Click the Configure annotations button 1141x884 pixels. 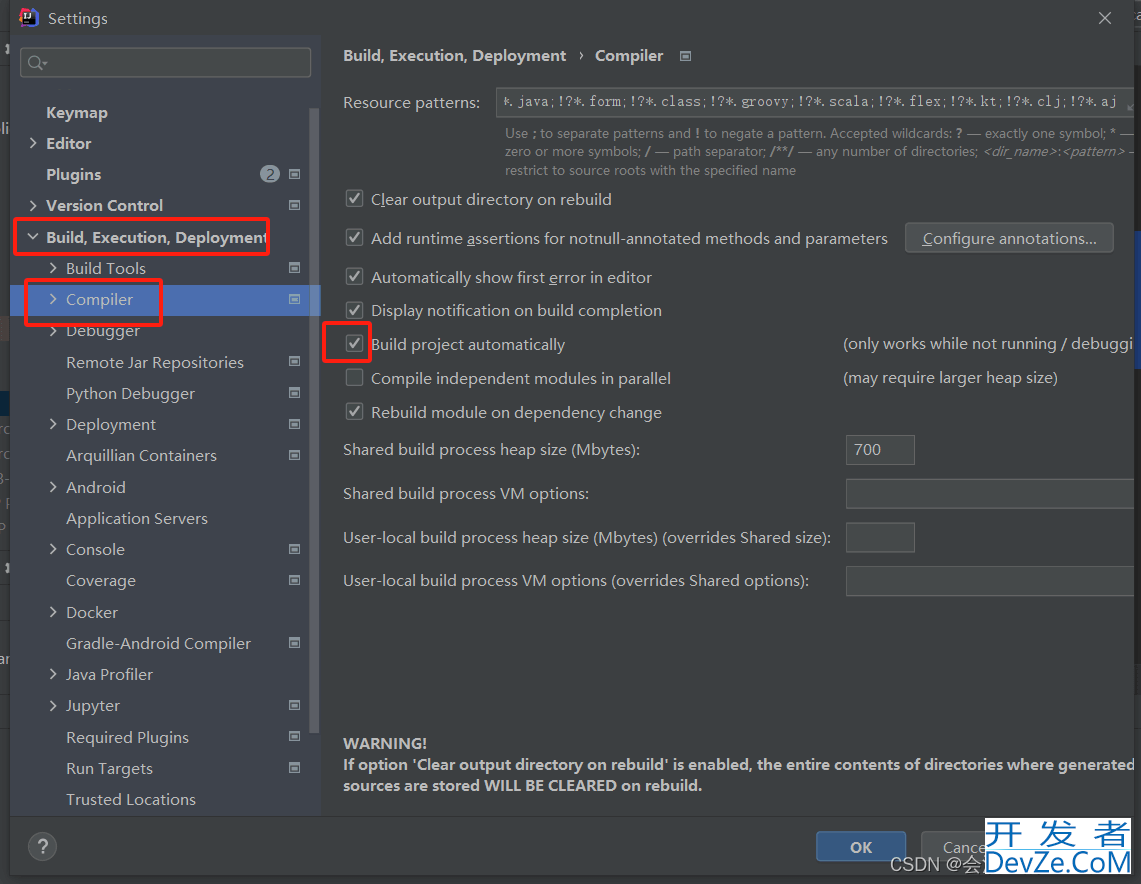(1009, 238)
